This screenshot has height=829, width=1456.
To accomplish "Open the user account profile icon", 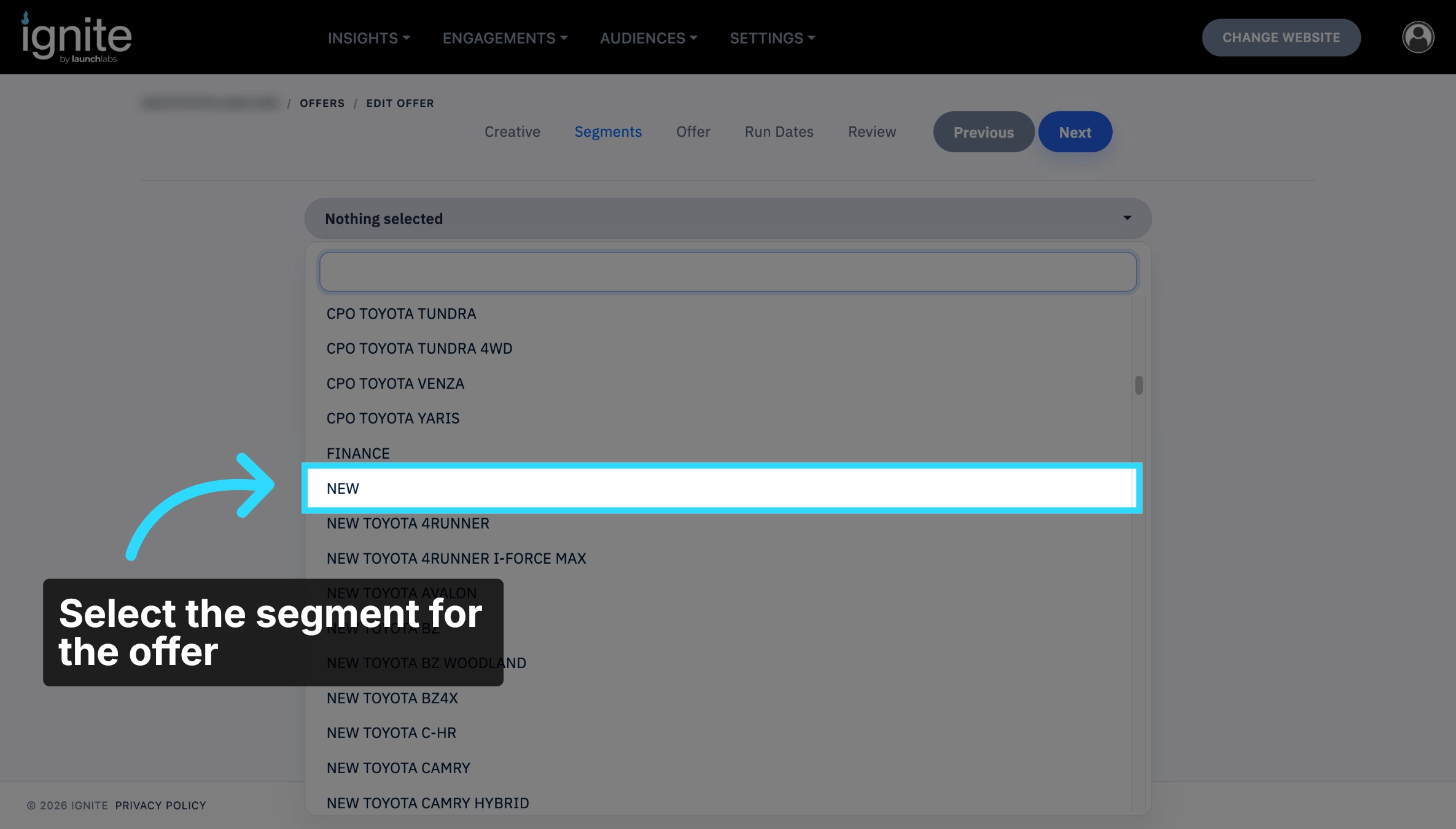I will pos(1418,37).
